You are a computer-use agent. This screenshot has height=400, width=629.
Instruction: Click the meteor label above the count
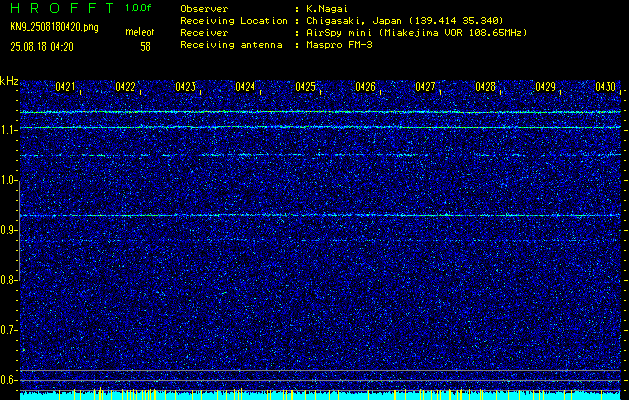[x=140, y=32]
